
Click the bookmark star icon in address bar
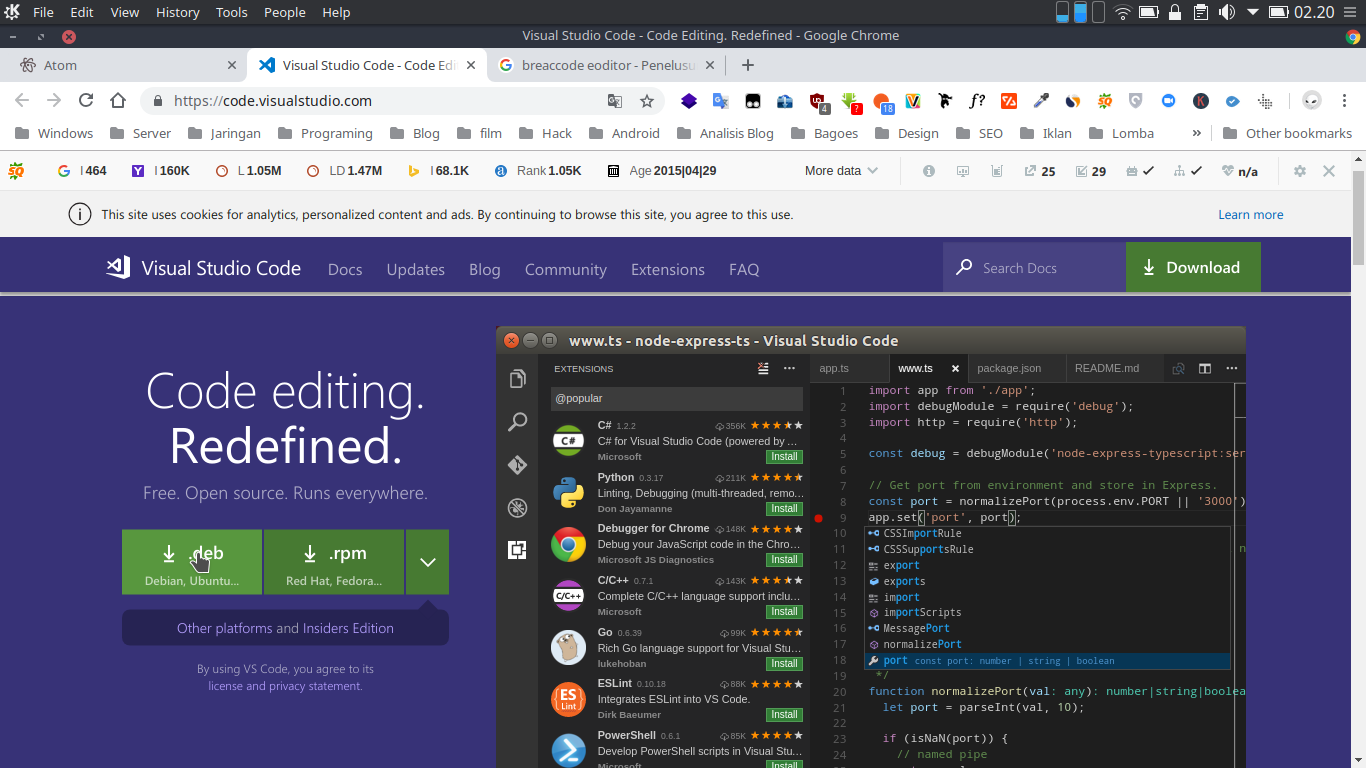647,101
